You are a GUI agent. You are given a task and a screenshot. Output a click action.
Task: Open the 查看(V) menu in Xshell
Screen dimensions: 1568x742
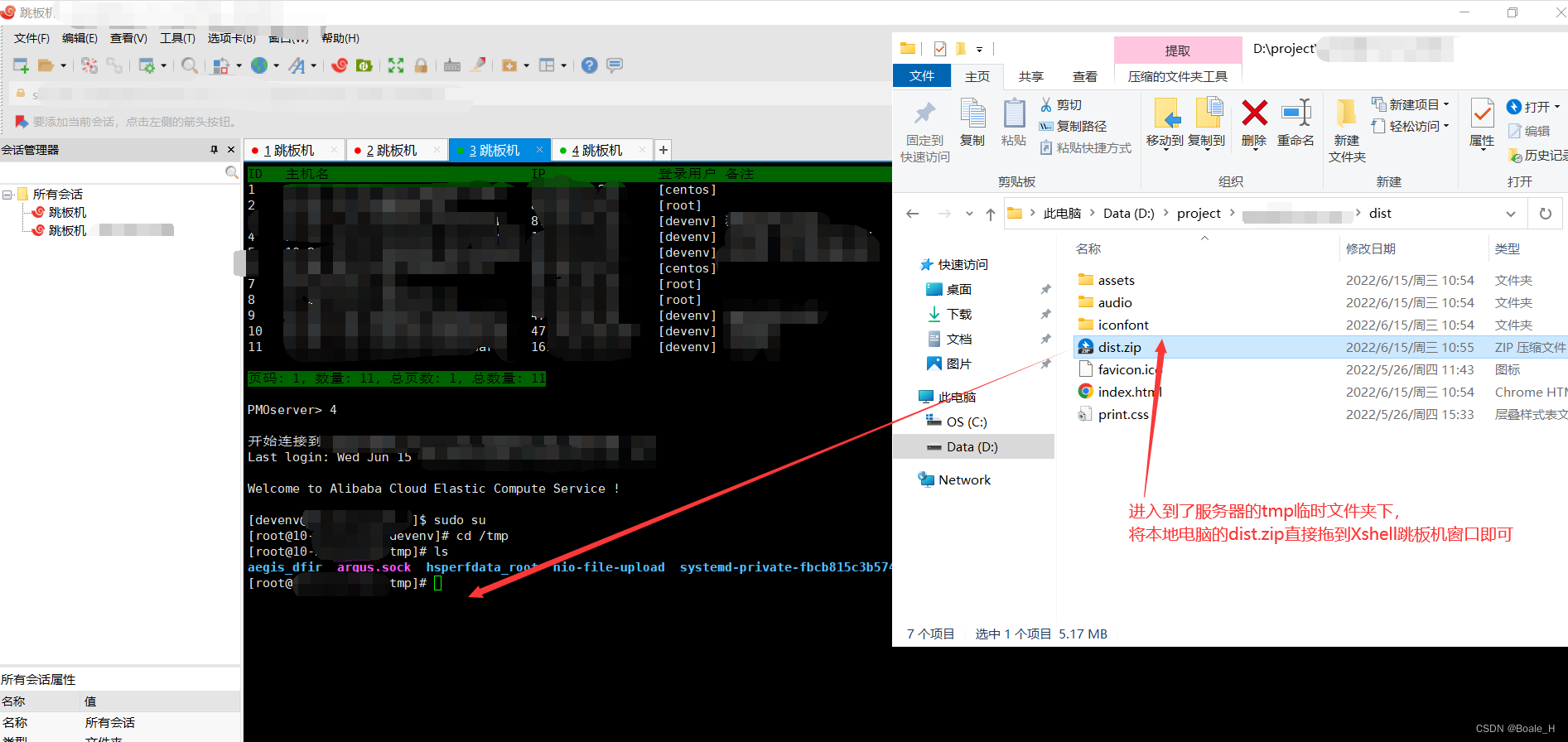click(x=128, y=38)
